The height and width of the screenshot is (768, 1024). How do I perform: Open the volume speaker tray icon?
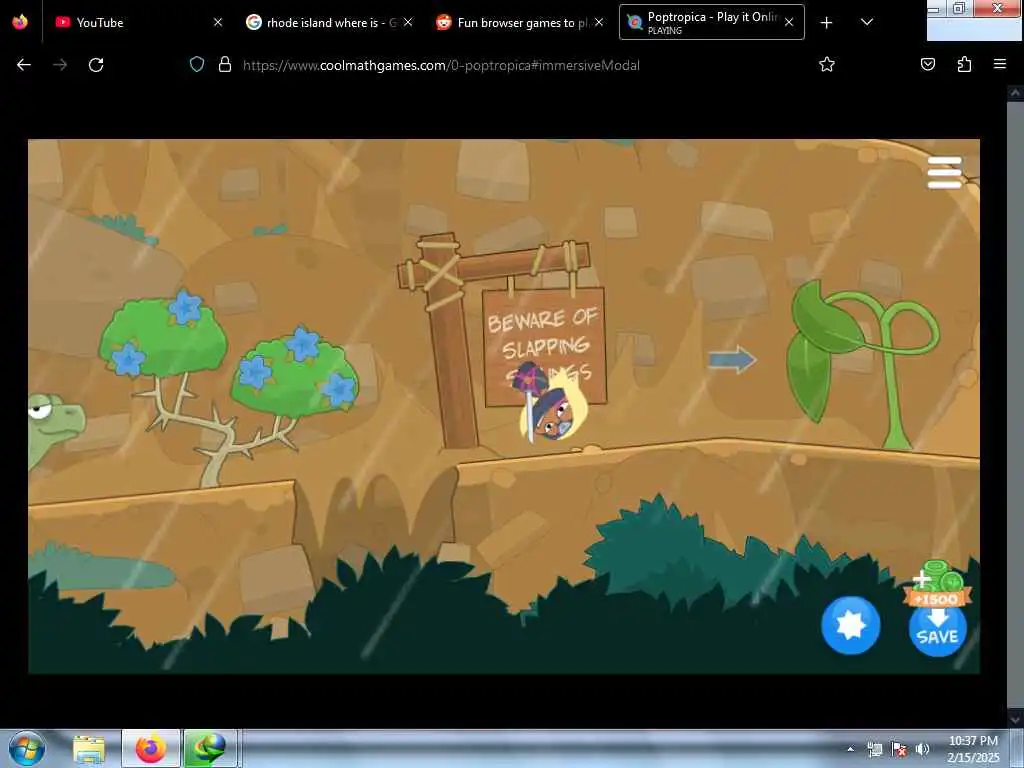tap(922, 749)
